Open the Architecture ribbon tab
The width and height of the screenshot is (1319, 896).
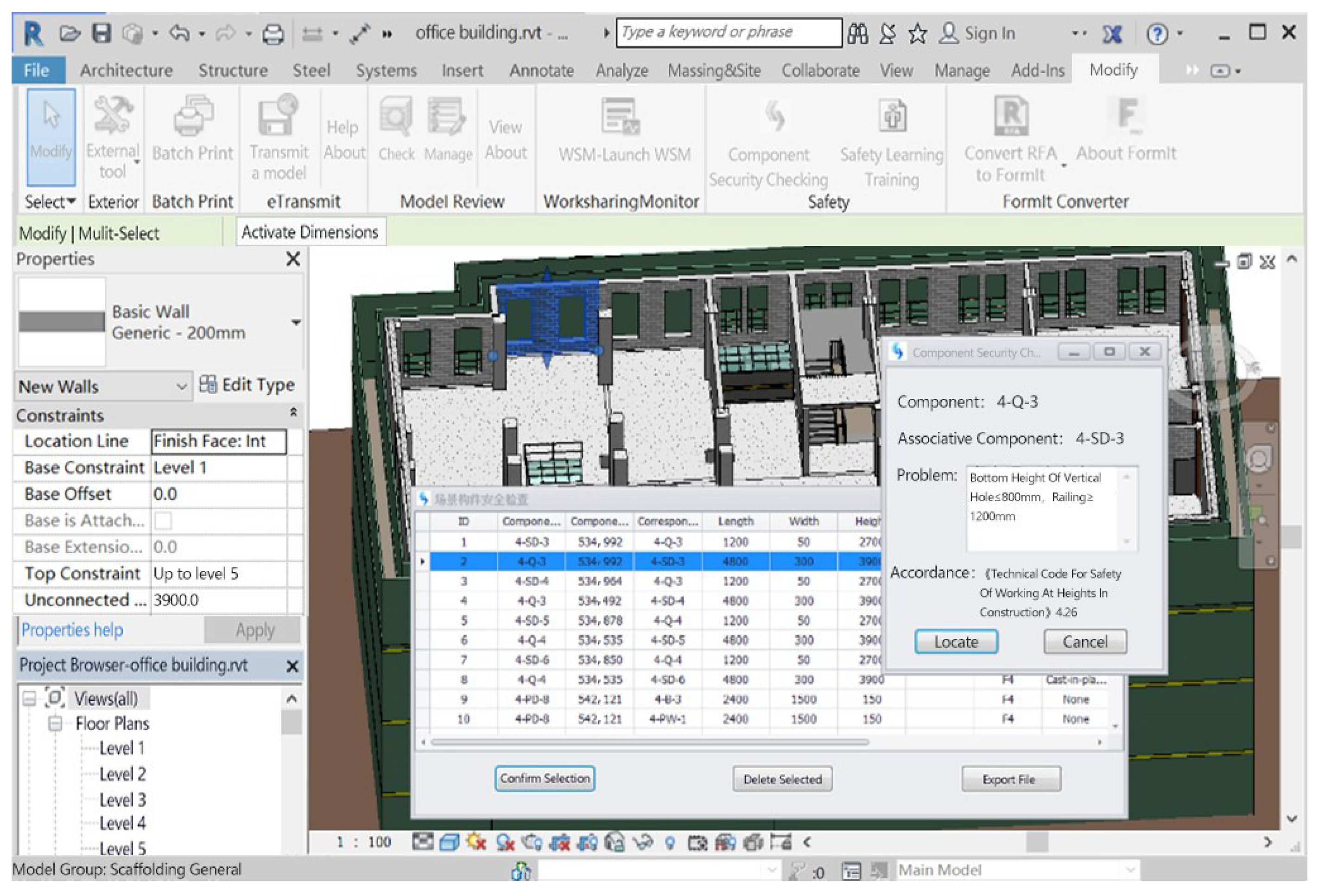point(126,70)
